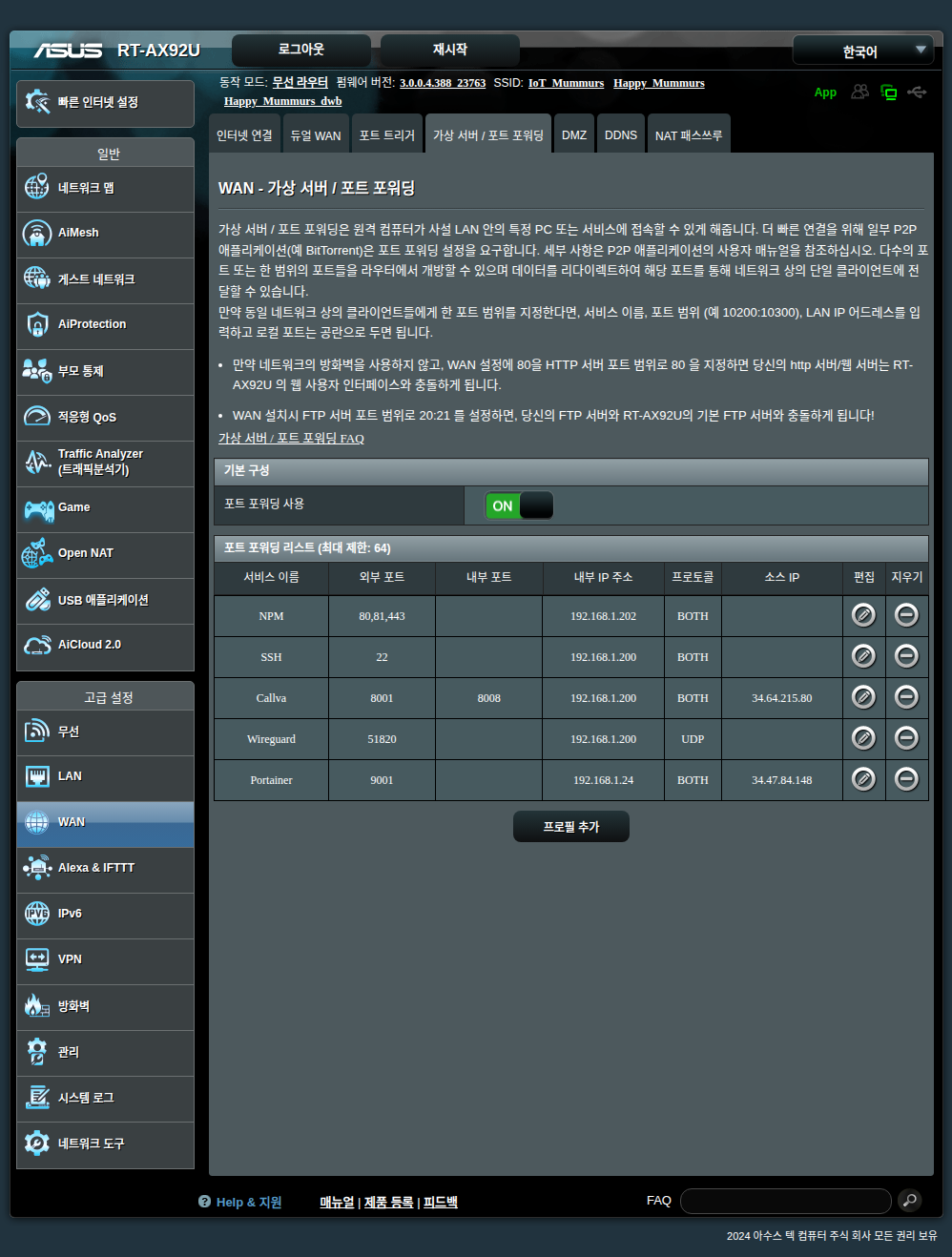Open the AiMesh sidebar icon
Viewport: 952px width, 1257px height.
(x=37, y=233)
